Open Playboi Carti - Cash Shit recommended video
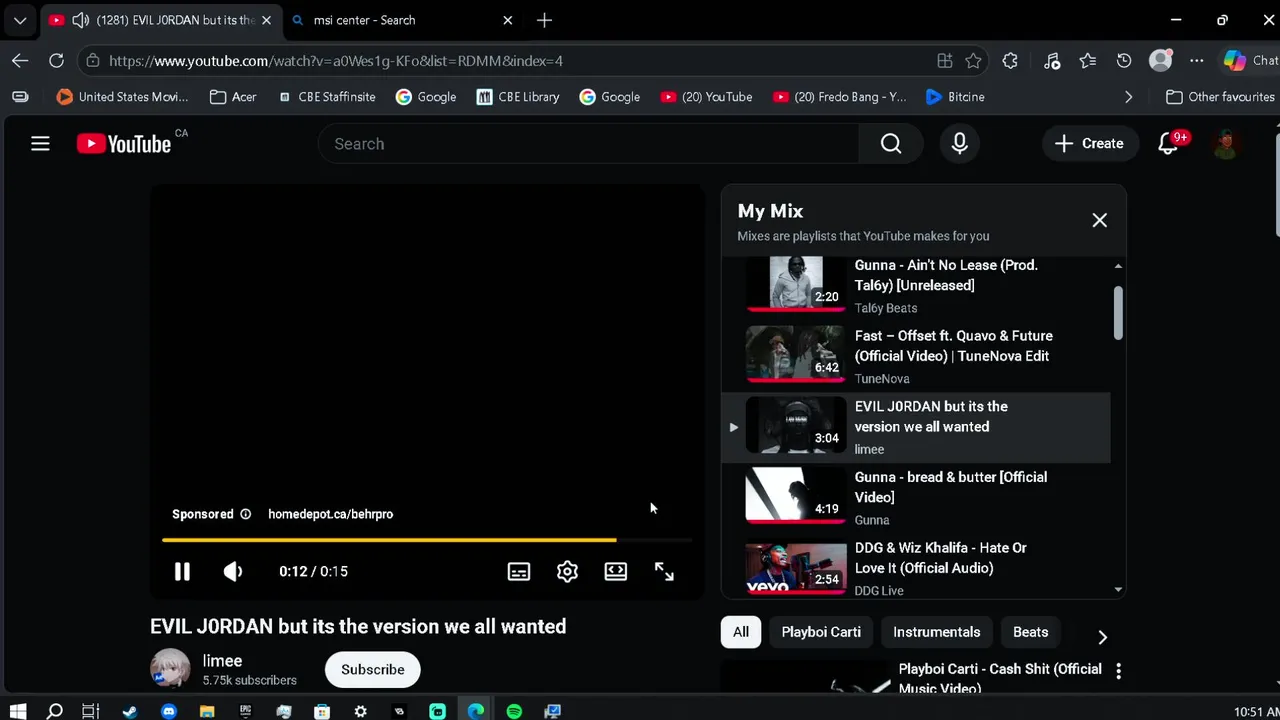Image resolution: width=1280 pixels, height=720 pixels. point(1000,678)
